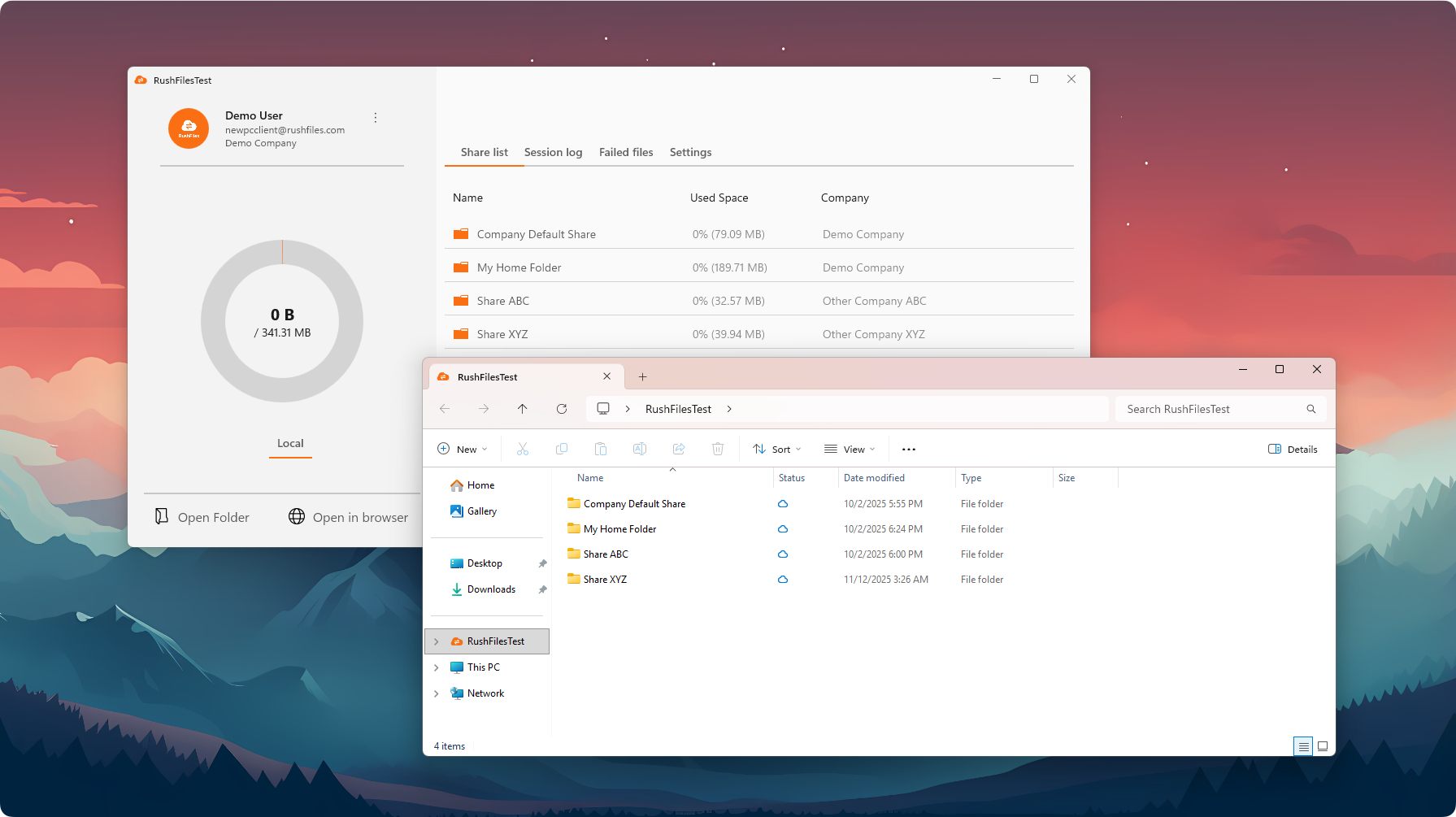The width and height of the screenshot is (1456, 817).
Task: Click the Status column header
Action: (x=792, y=478)
